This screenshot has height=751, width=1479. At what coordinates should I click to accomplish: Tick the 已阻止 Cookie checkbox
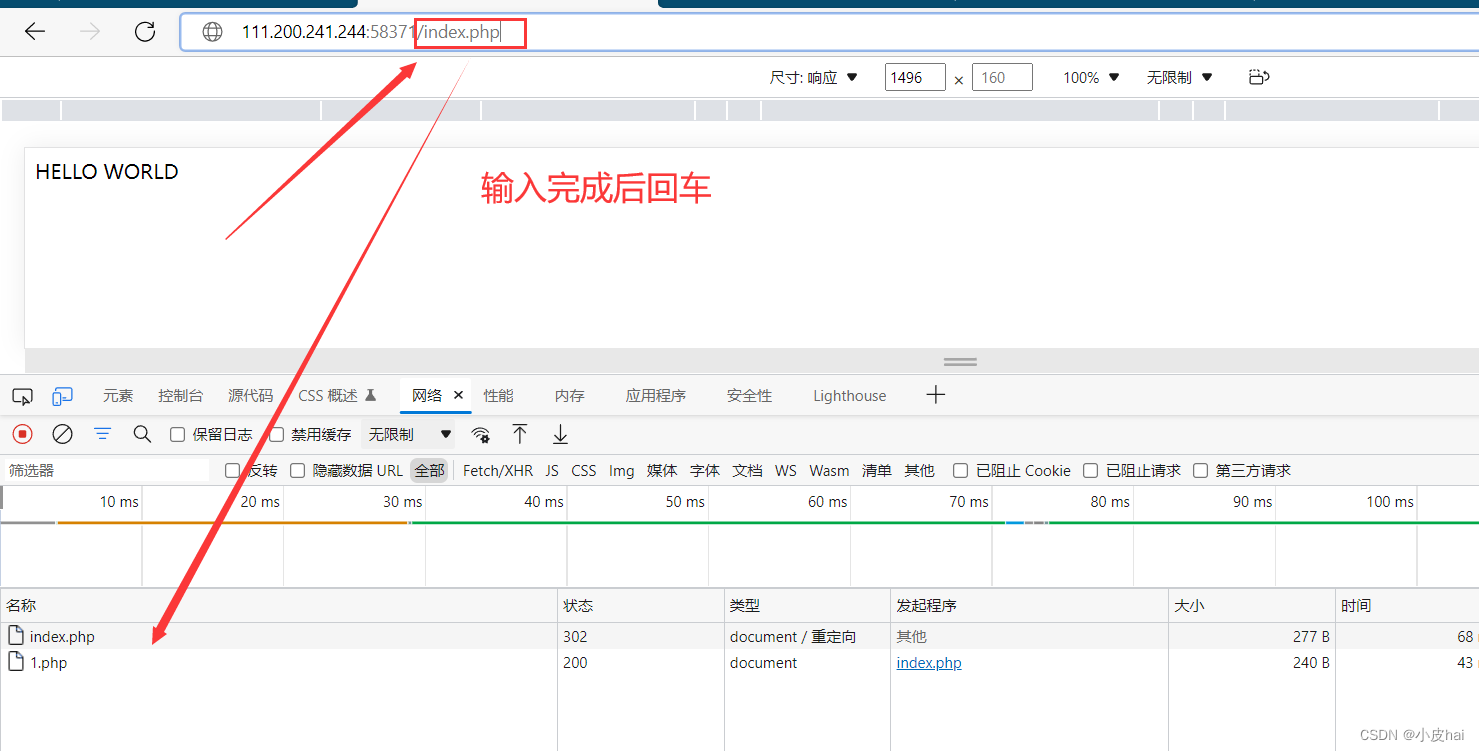[960, 470]
